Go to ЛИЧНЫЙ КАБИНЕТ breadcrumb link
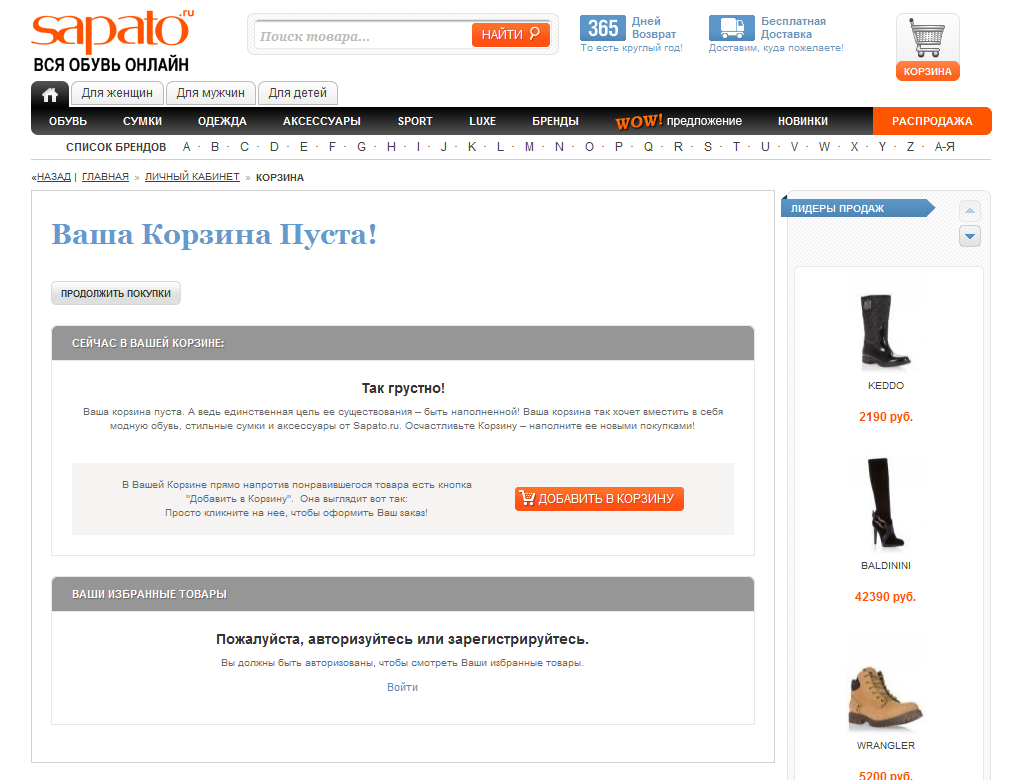 192,177
